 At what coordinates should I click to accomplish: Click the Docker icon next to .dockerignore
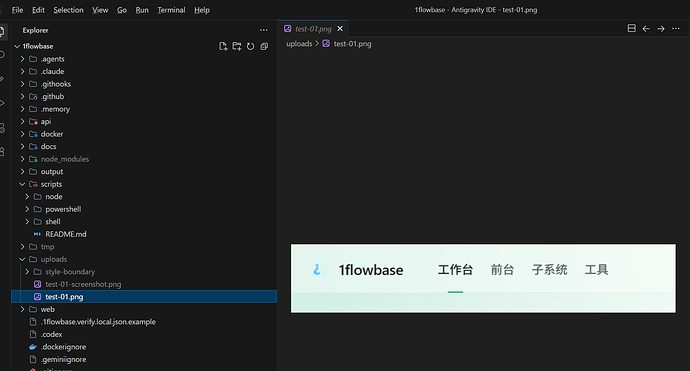(x=33, y=347)
